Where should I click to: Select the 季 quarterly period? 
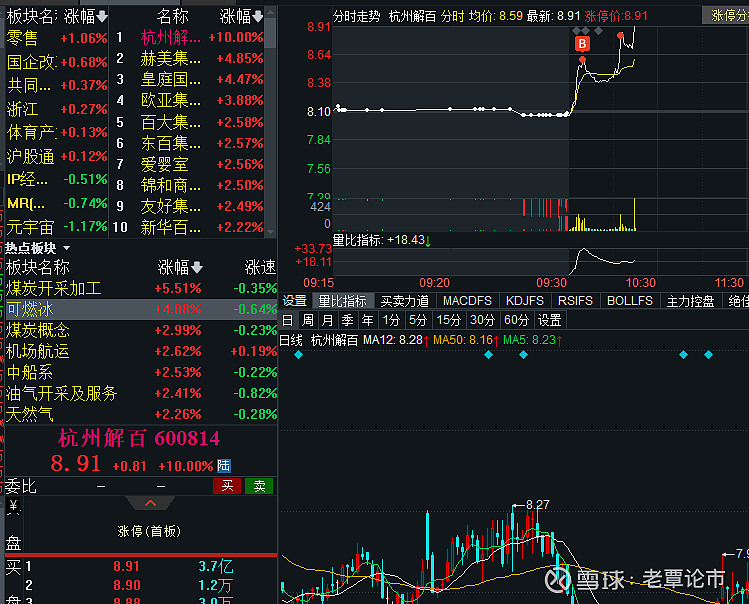(x=347, y=320)
